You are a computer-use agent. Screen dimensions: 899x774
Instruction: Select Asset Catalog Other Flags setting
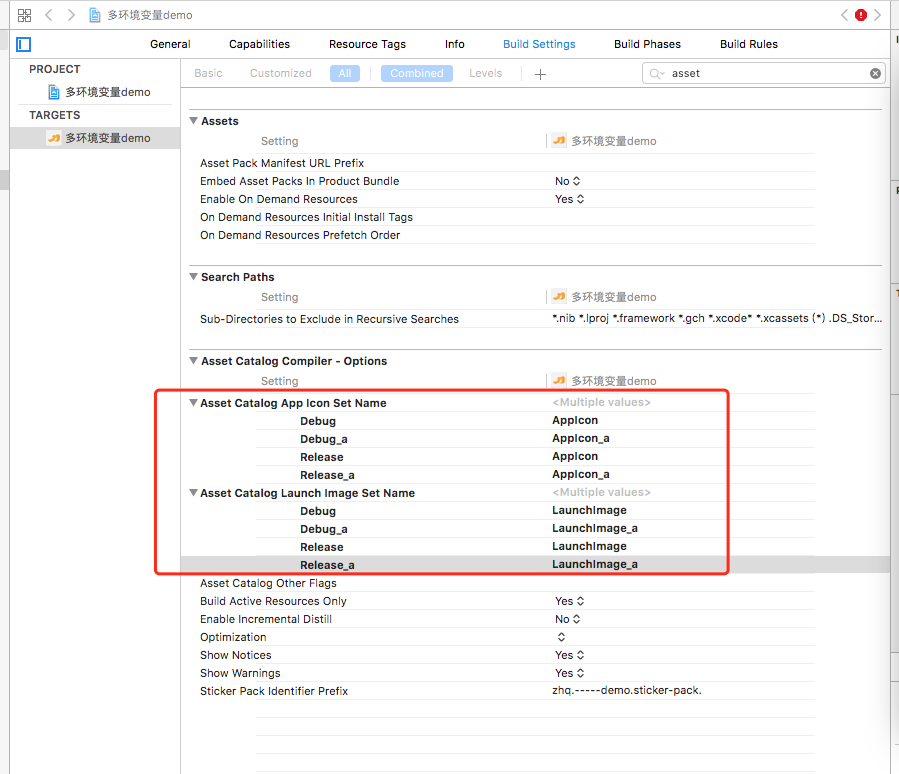[268, 583]
